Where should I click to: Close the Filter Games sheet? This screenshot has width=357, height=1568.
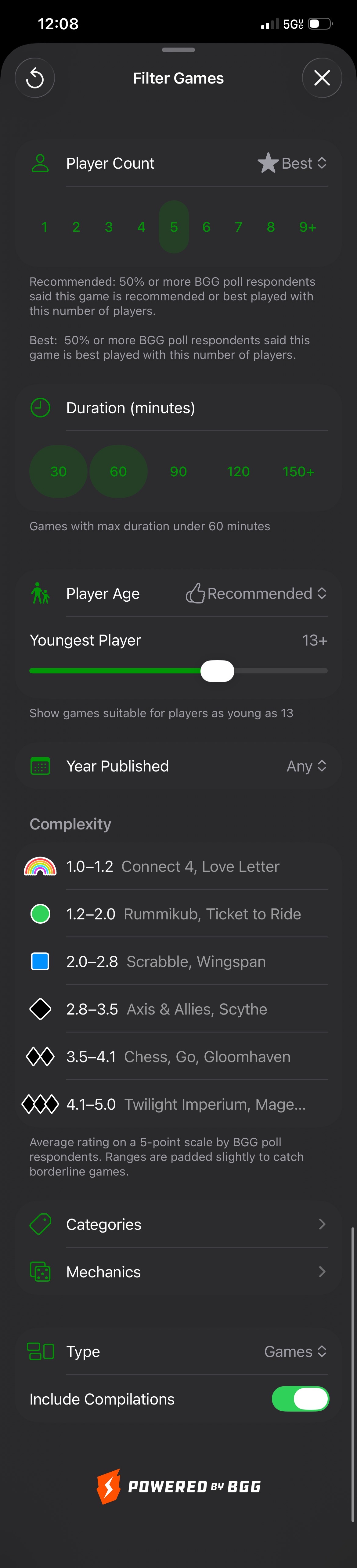click(x=322, y=78)
